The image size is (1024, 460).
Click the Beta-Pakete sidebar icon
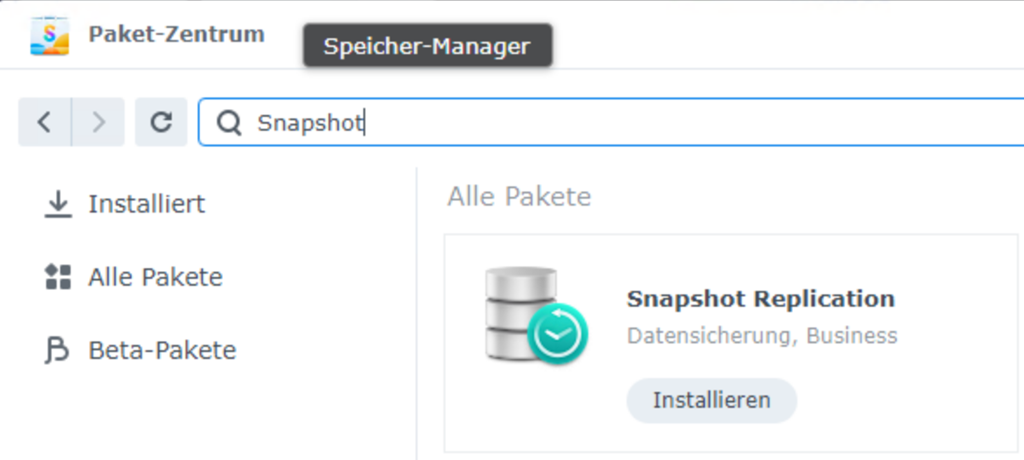coord(59,351)
